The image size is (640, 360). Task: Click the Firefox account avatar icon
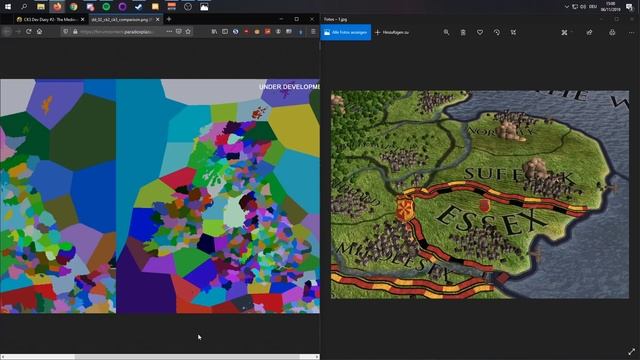click(278, 31)
